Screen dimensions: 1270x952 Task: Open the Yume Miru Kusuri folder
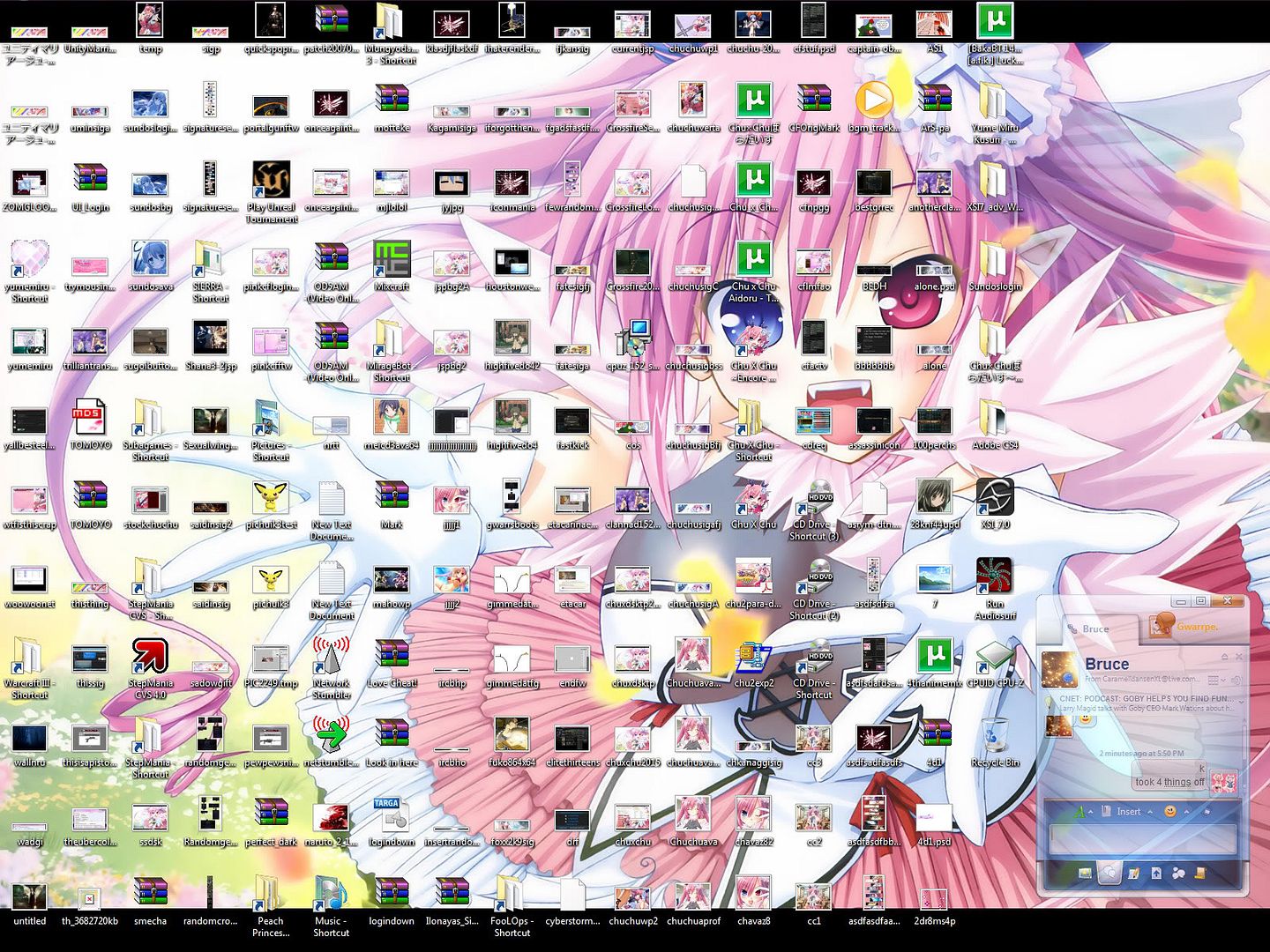click(x=995, y=100)
